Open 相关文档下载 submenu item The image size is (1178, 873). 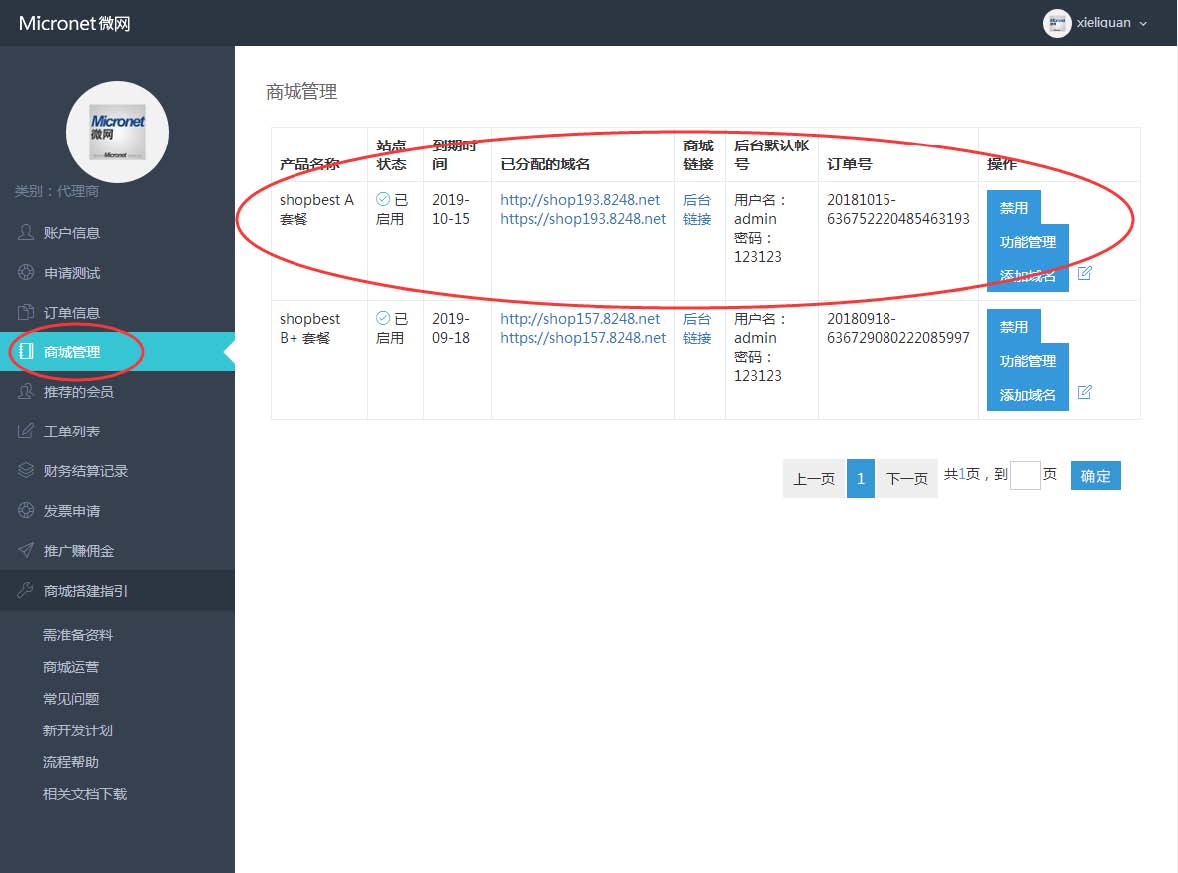(85, 794)
